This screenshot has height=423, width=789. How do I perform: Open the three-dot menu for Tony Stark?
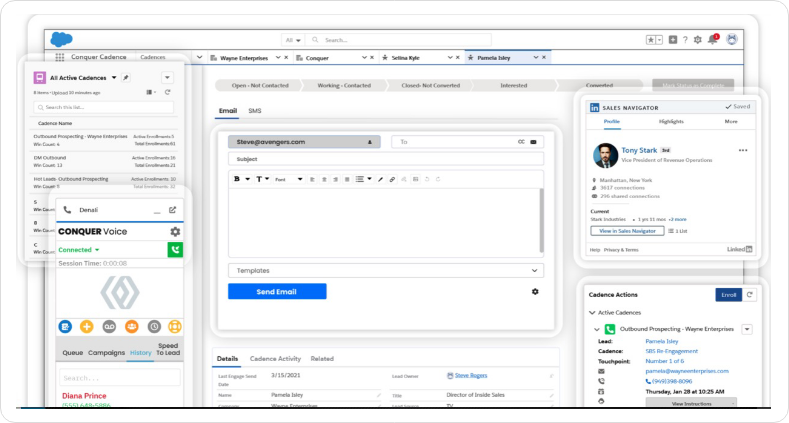click(743, 150)
